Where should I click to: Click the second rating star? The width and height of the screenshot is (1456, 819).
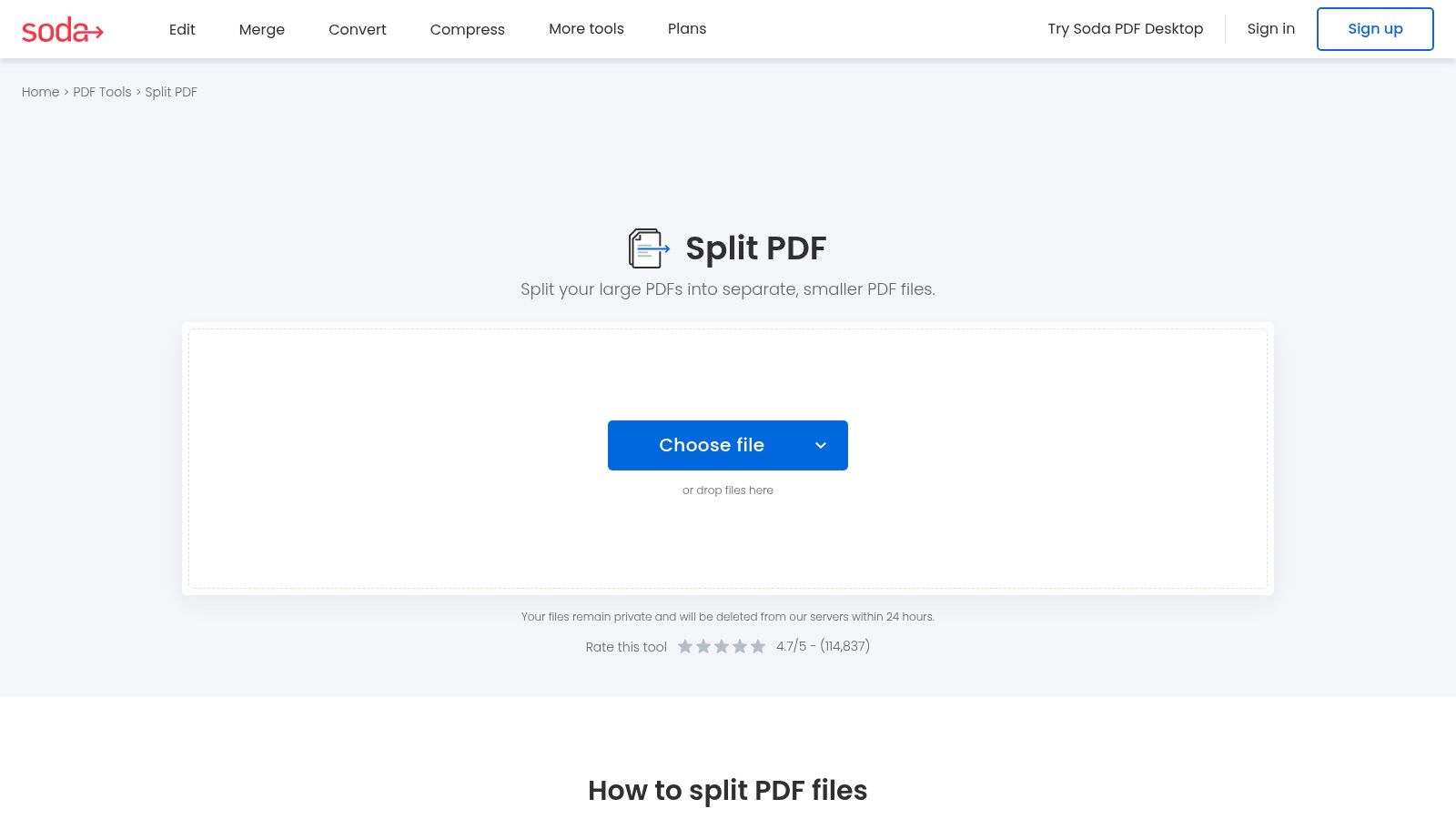click(703, 646)
